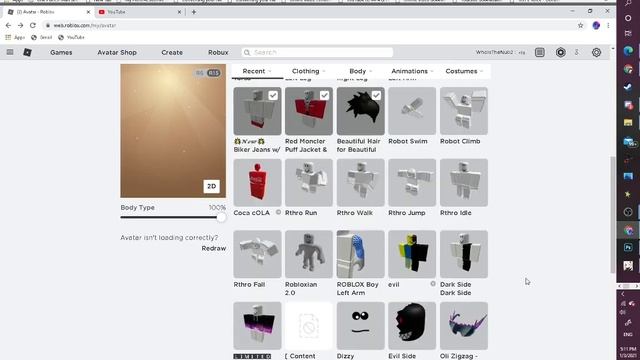Open the settings gear icon
Image resolution: width=640 pixels, height=360 pixels.
tap(596, 52)
